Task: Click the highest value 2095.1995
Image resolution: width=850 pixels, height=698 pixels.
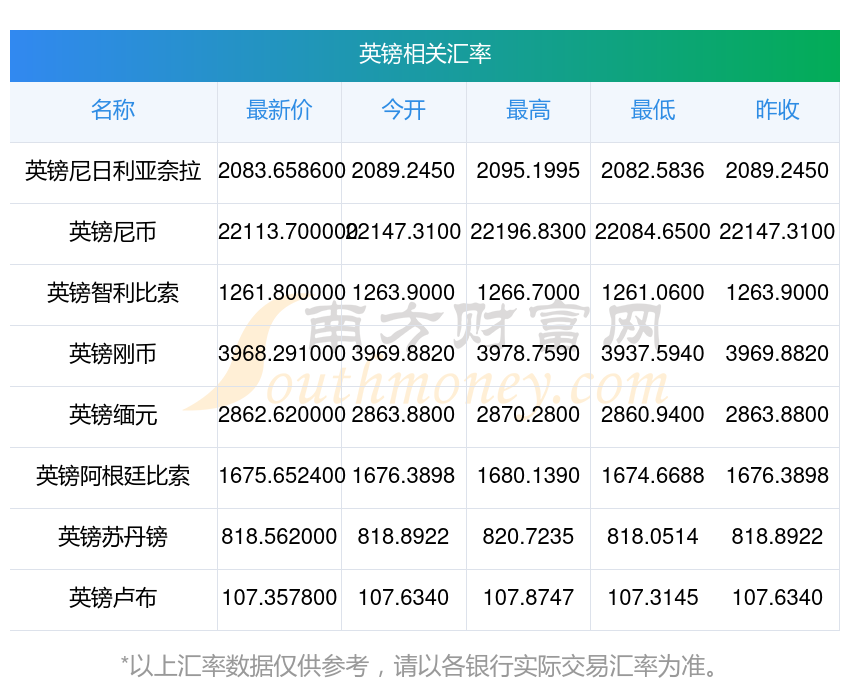Action: (528, 171)
